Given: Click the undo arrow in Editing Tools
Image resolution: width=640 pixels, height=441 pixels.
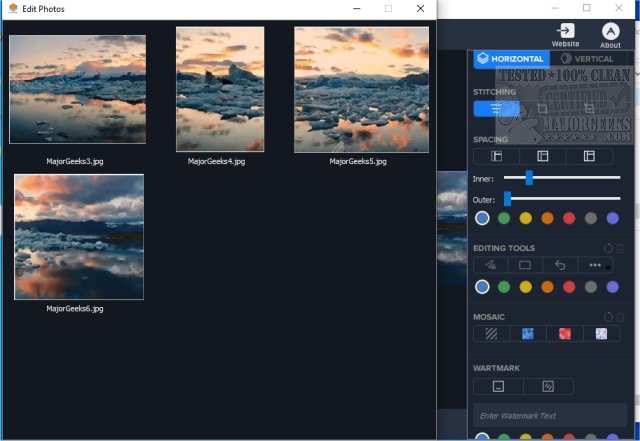Looking at the screenshot, I should coord(560,265).
